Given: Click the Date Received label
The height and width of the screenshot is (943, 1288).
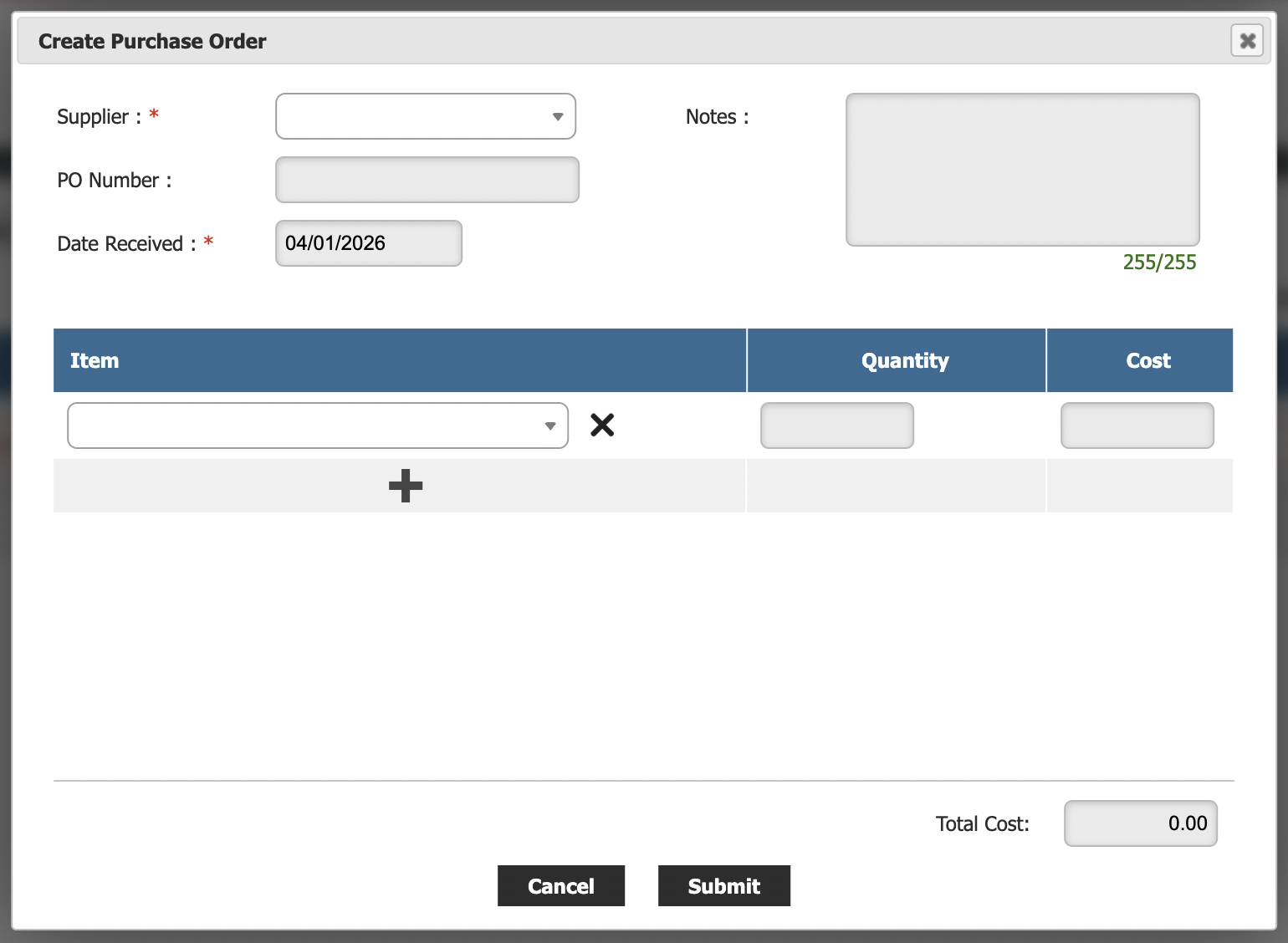Looking at the screenshot, I should tap(120, 244).
